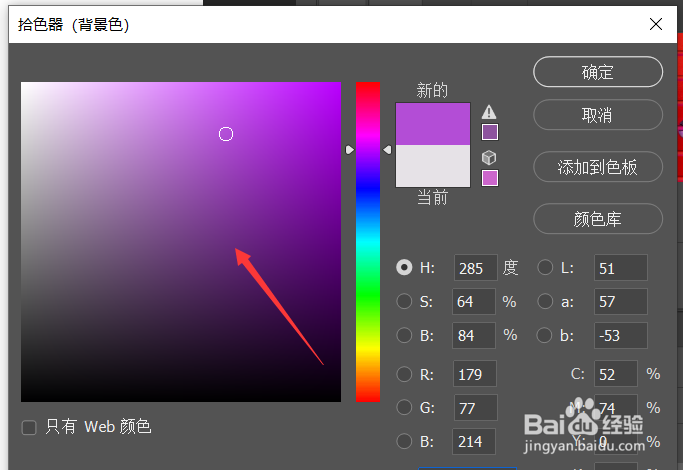Click the current color light gray preview
Screen dimensions: 683x470
coord(433,166)
